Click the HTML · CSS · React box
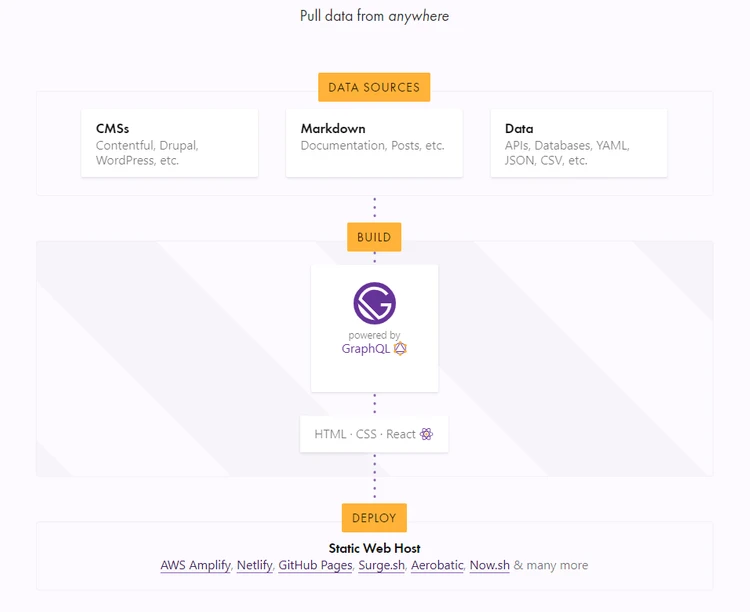The width and height of the screenshot is (750, 612). tap(374, 434)
